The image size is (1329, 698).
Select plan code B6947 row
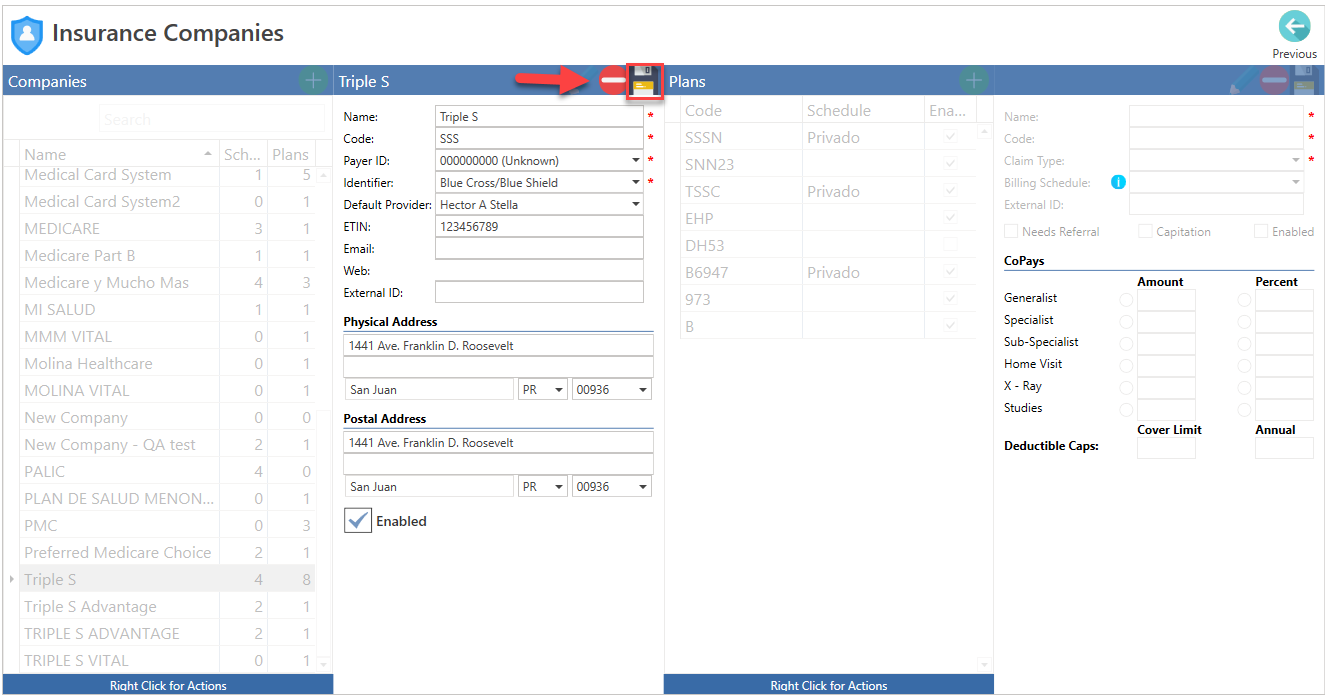pos(828,272)
